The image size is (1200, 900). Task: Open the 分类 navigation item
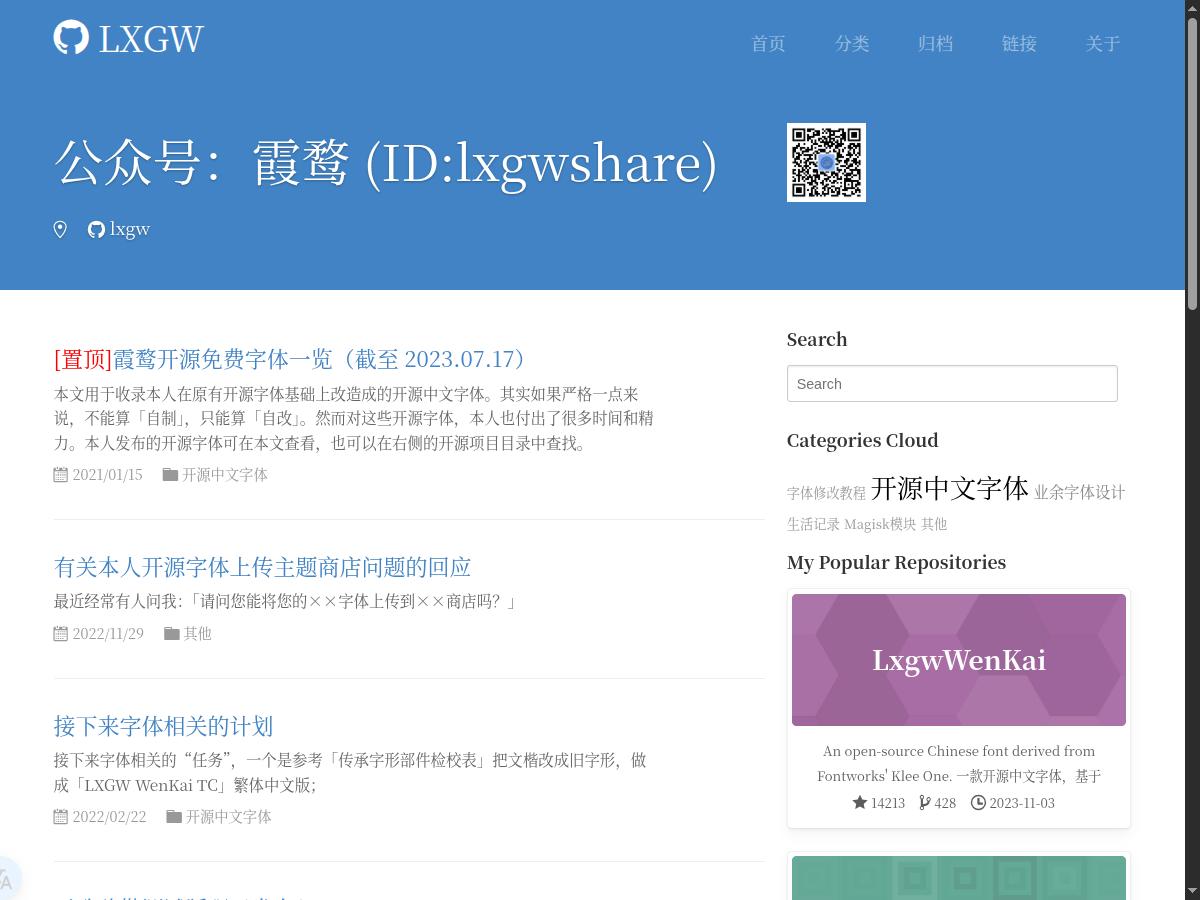pos(852,43)
